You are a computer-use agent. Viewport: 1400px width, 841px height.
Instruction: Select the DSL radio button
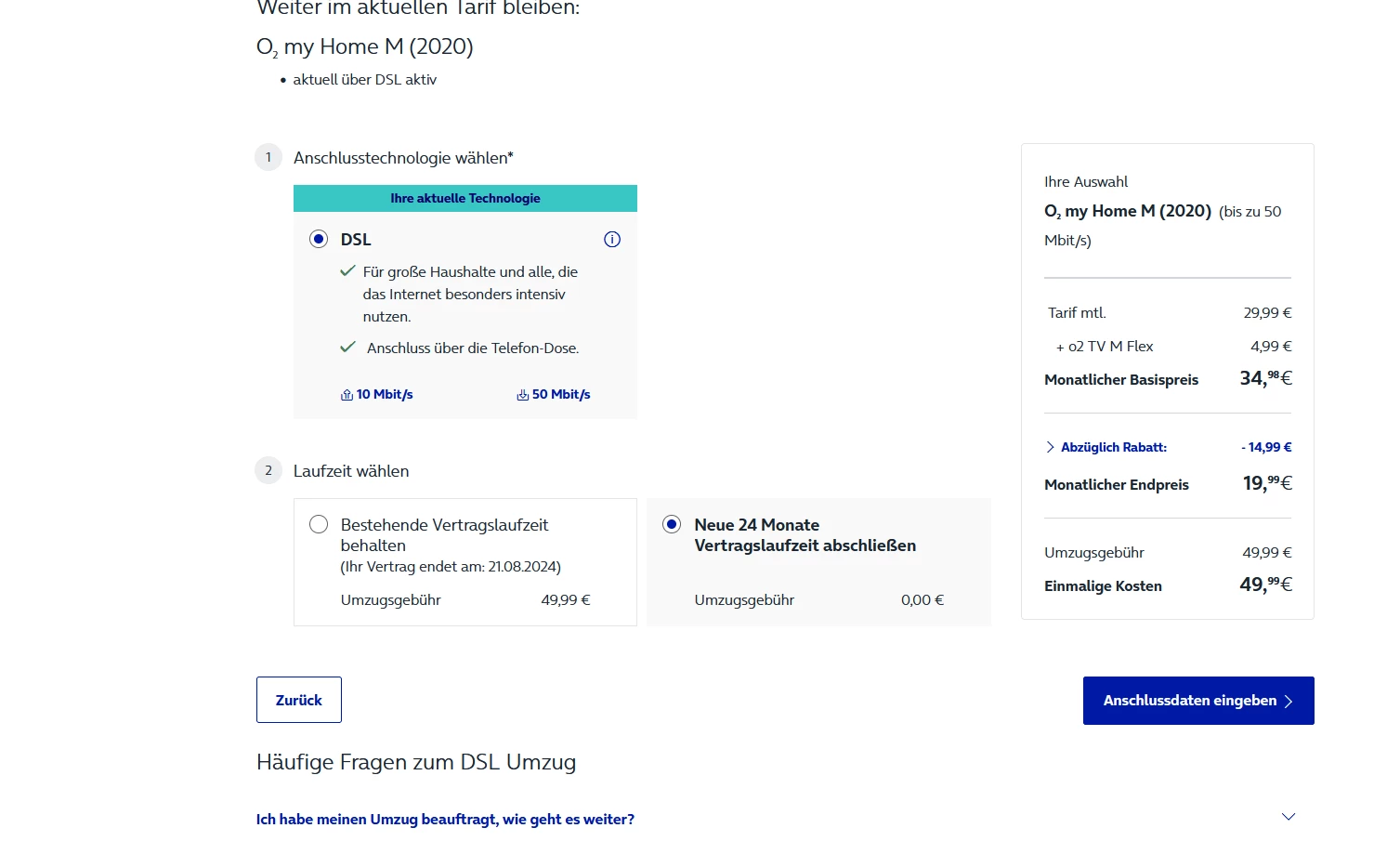pos(319,239)
